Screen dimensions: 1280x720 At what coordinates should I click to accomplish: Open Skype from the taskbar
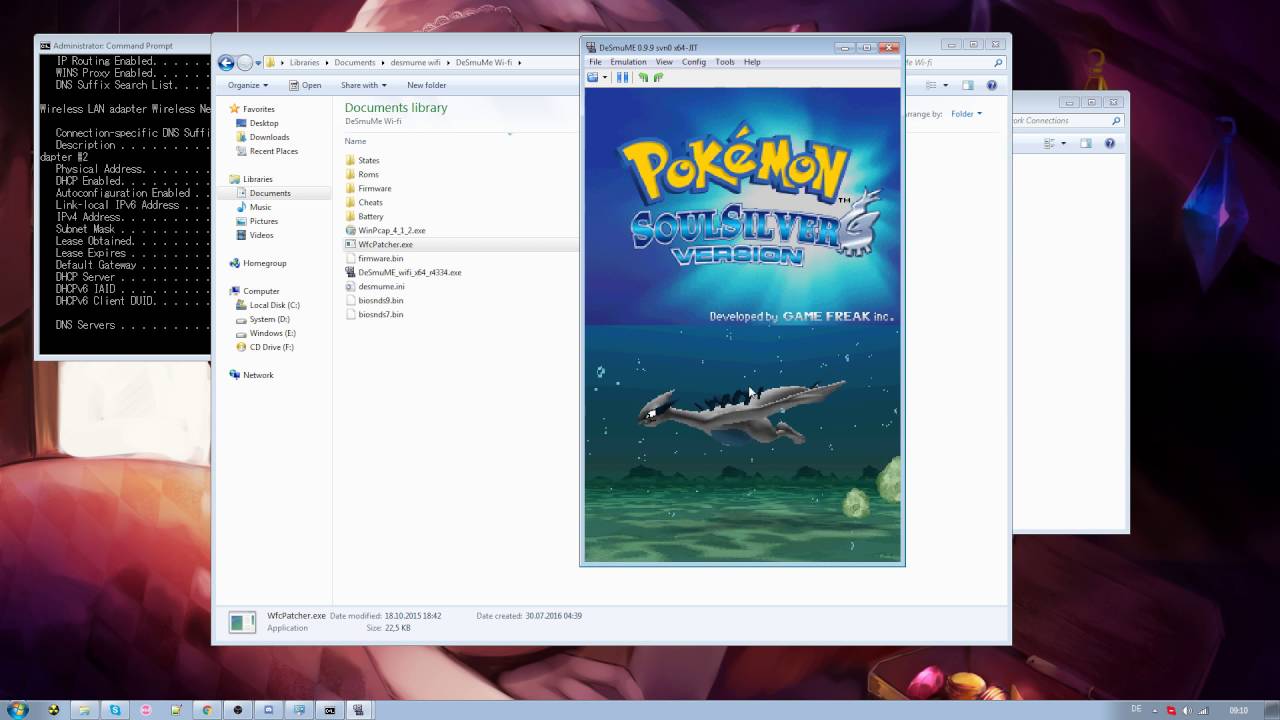(x=115, y=710)
